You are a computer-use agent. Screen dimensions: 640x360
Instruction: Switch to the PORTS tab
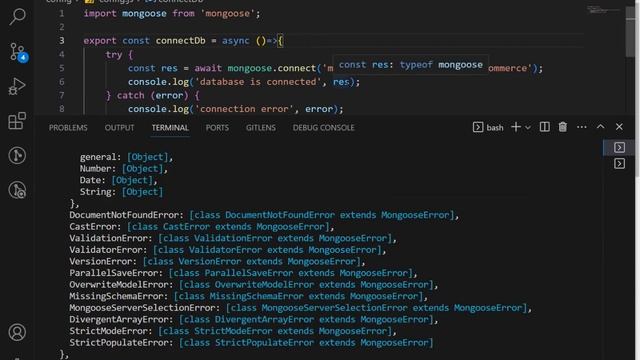pos(217,128)
